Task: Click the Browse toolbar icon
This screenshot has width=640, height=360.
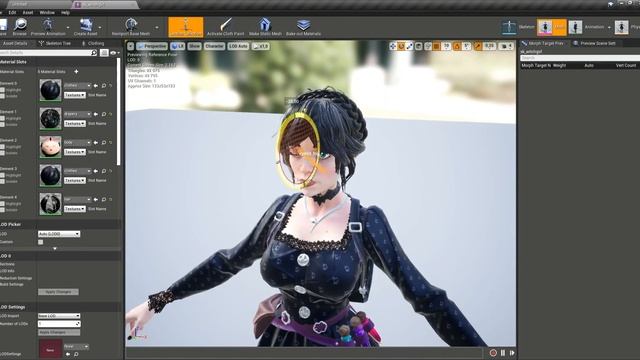Action: [20, 25]
